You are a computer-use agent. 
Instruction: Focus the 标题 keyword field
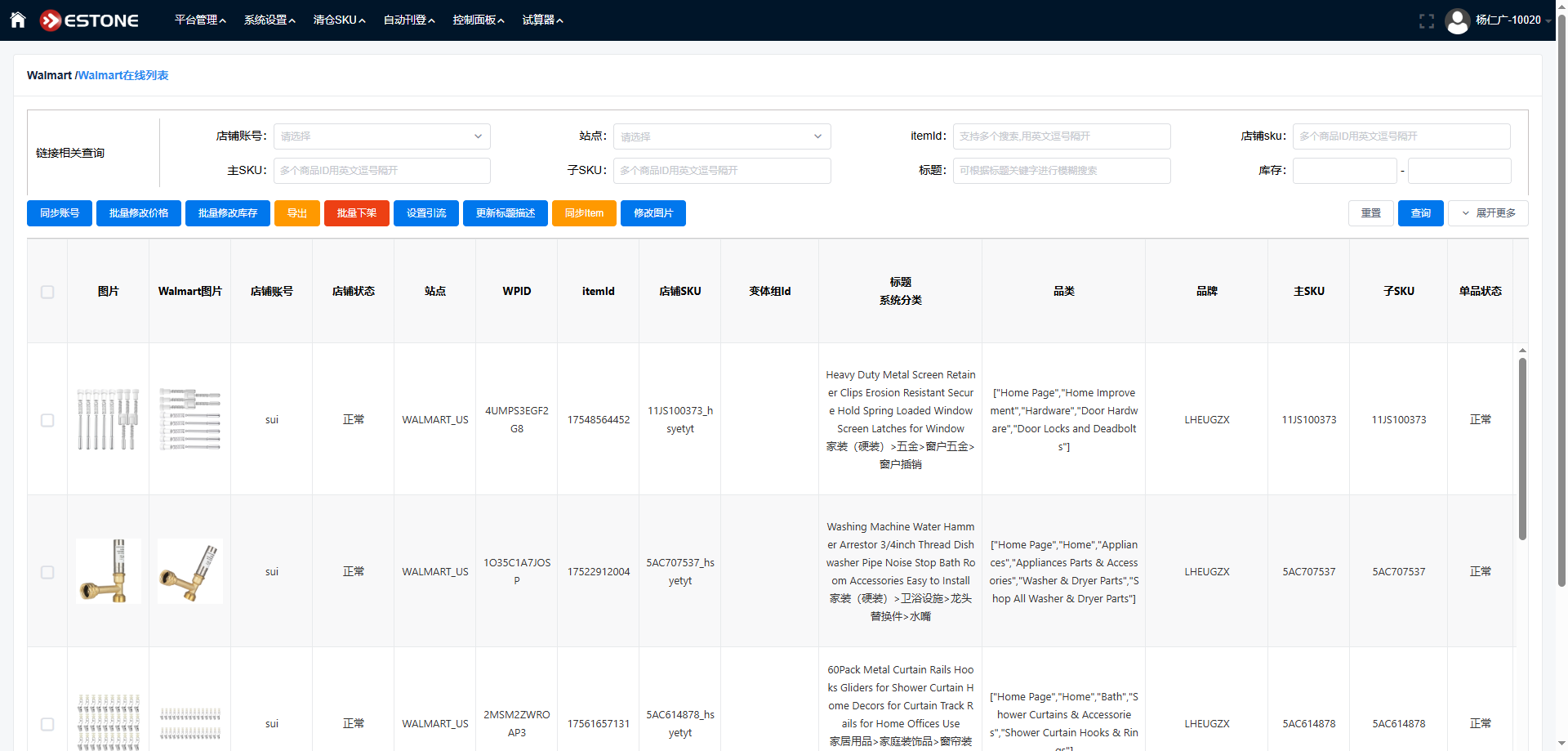point(1062,171)
